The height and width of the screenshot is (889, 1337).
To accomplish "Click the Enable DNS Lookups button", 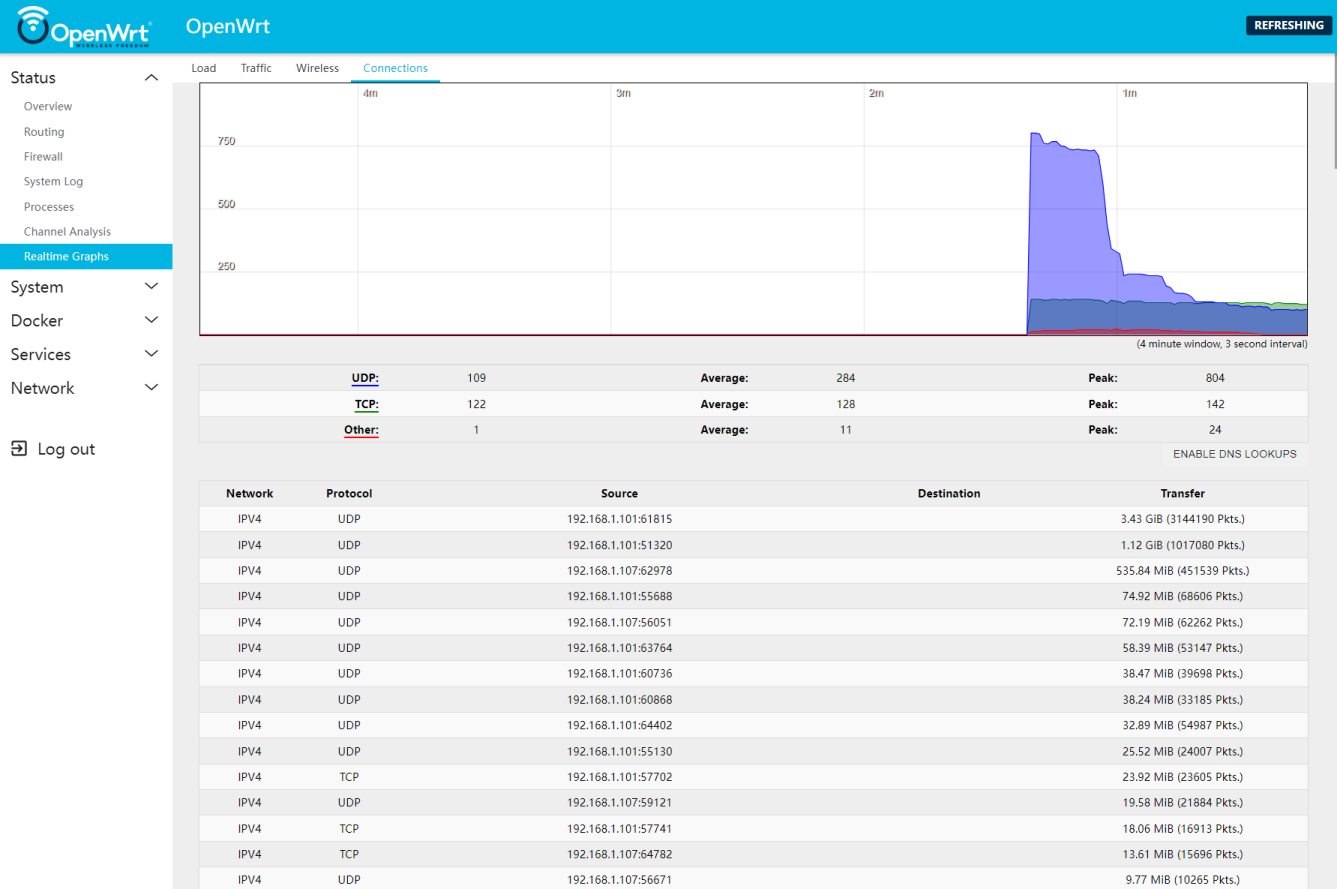I will [x=1234, y=454].
